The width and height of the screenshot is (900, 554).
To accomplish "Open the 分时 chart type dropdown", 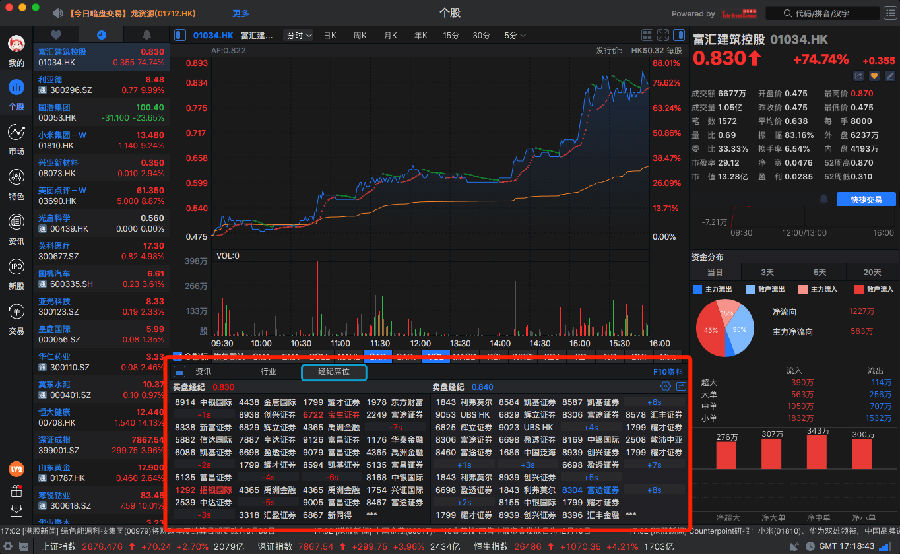I will coord(299,36).
